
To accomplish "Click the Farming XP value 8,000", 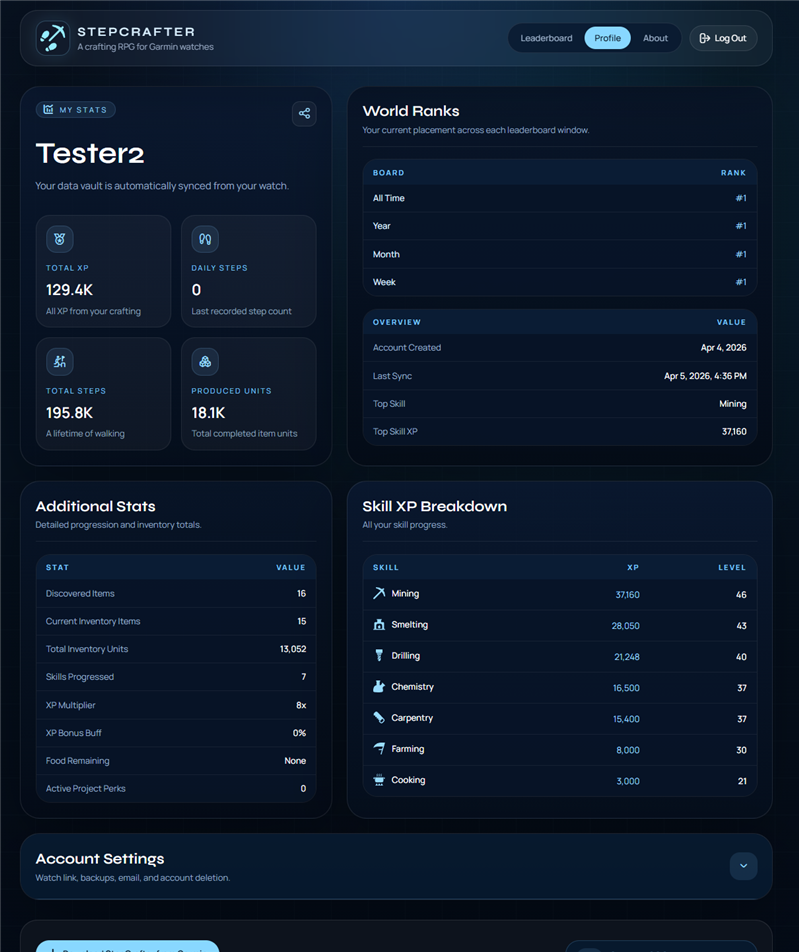I will pos(628,750).
